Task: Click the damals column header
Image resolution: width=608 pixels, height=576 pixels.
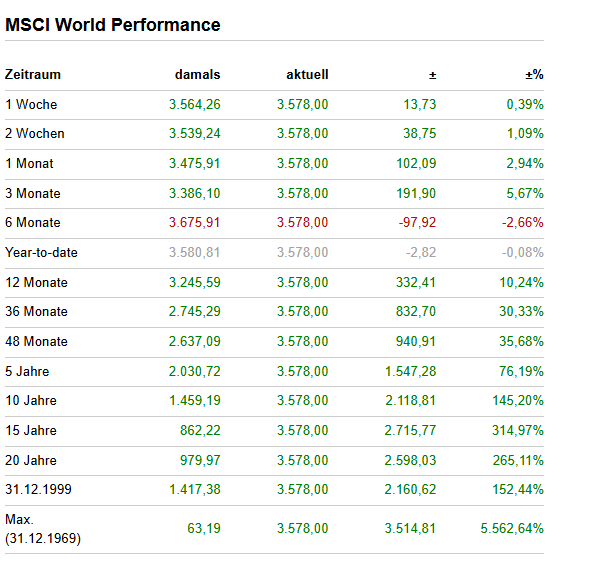Action: coord(197,75)
